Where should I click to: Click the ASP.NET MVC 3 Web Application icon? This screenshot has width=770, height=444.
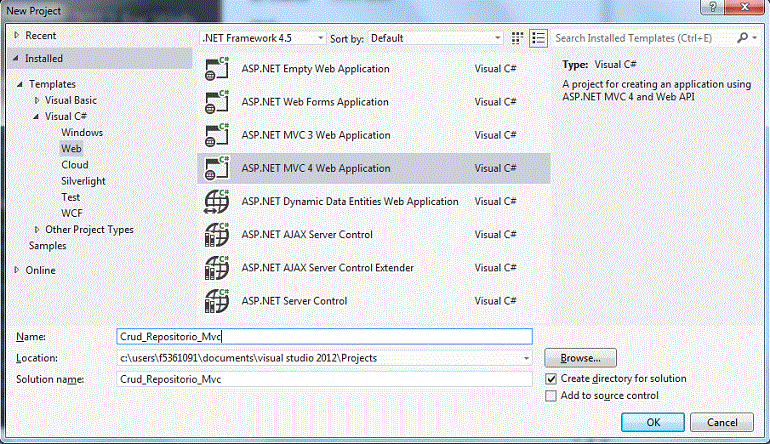click(x=217, y=135)
